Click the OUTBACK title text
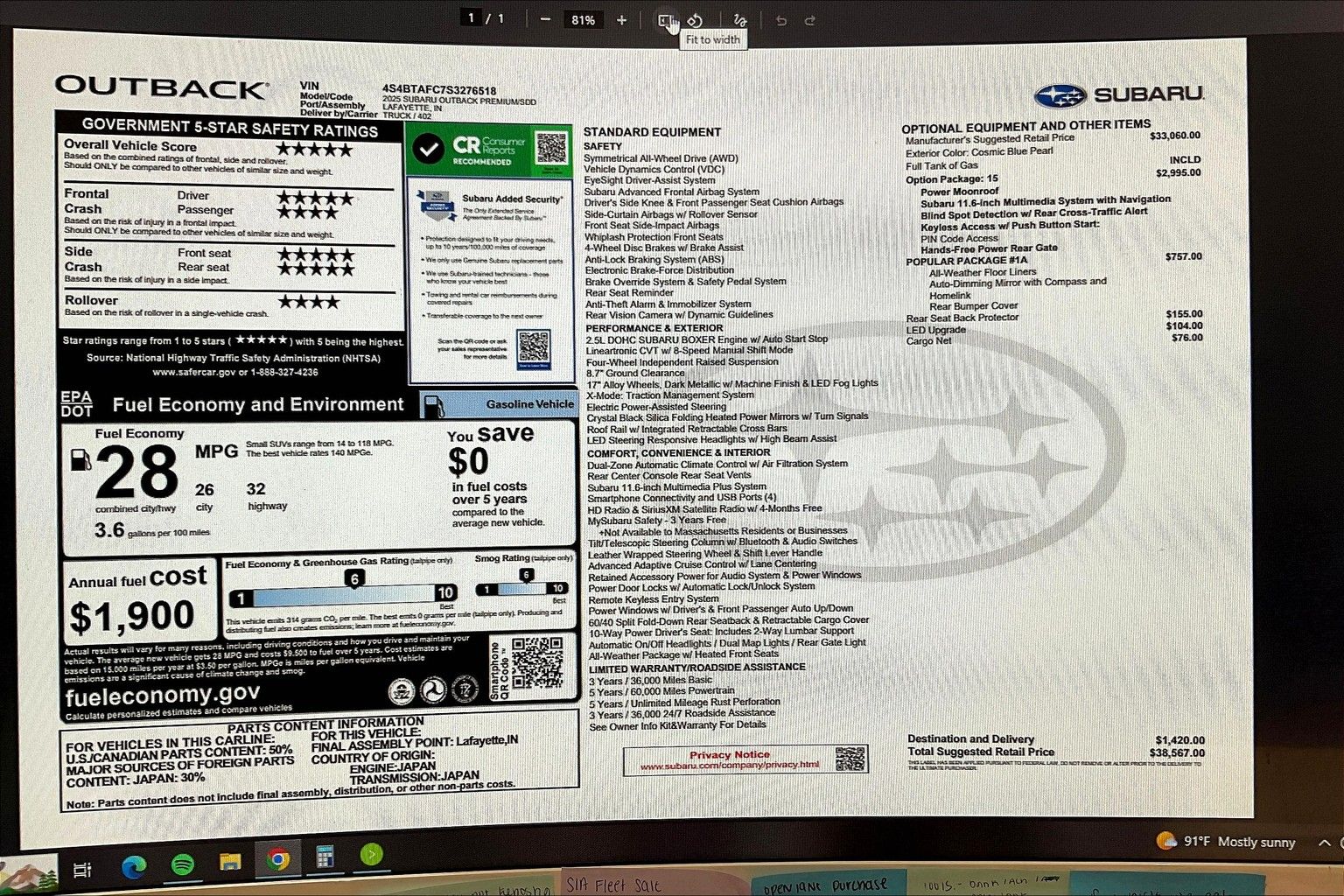The image size is (1344, 896). tap(161, 87)
